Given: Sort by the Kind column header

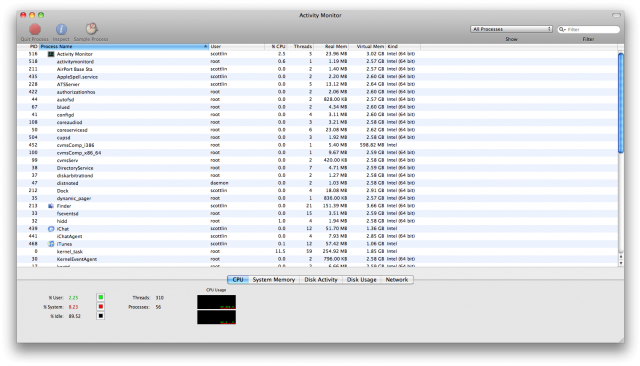Looking at the screenshot, I should [403, 47].
